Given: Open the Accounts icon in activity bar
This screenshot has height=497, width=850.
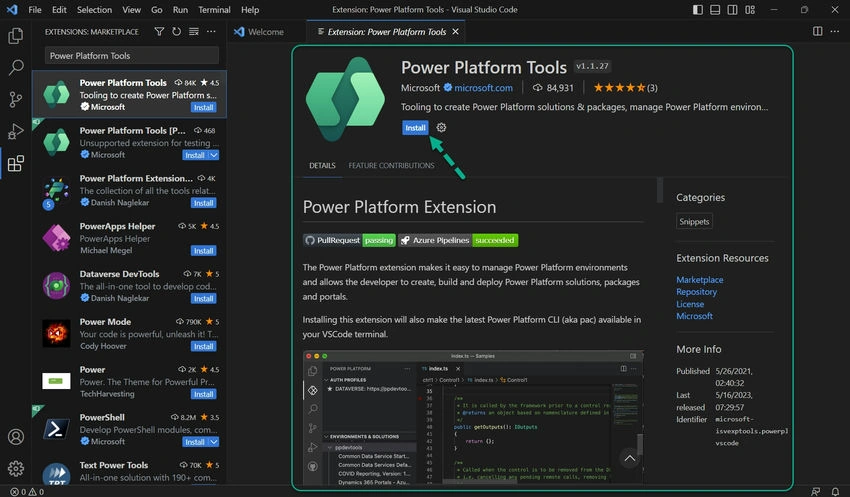Looking at the screenshot, I should point(16,436).
